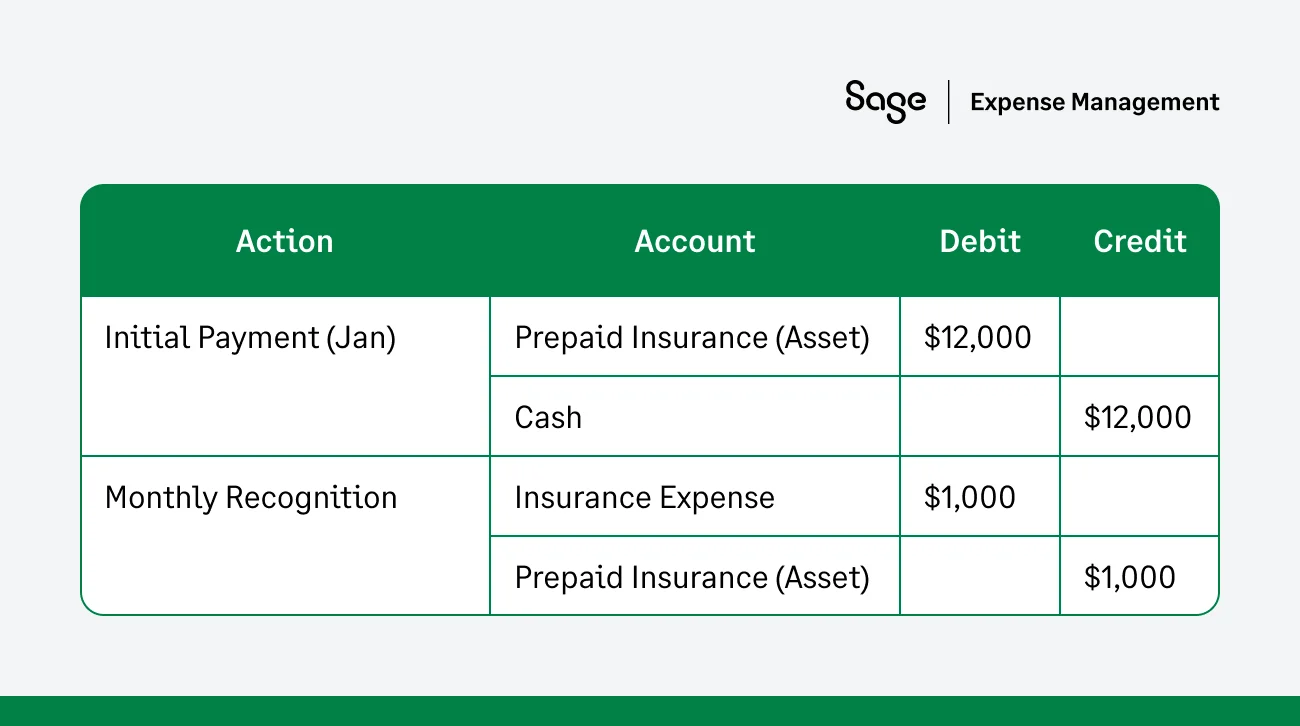Click Prepaid Insurance (Asset) in the $12,000 debit row
Screen dimensions: 1300x726
click(692, 338)
